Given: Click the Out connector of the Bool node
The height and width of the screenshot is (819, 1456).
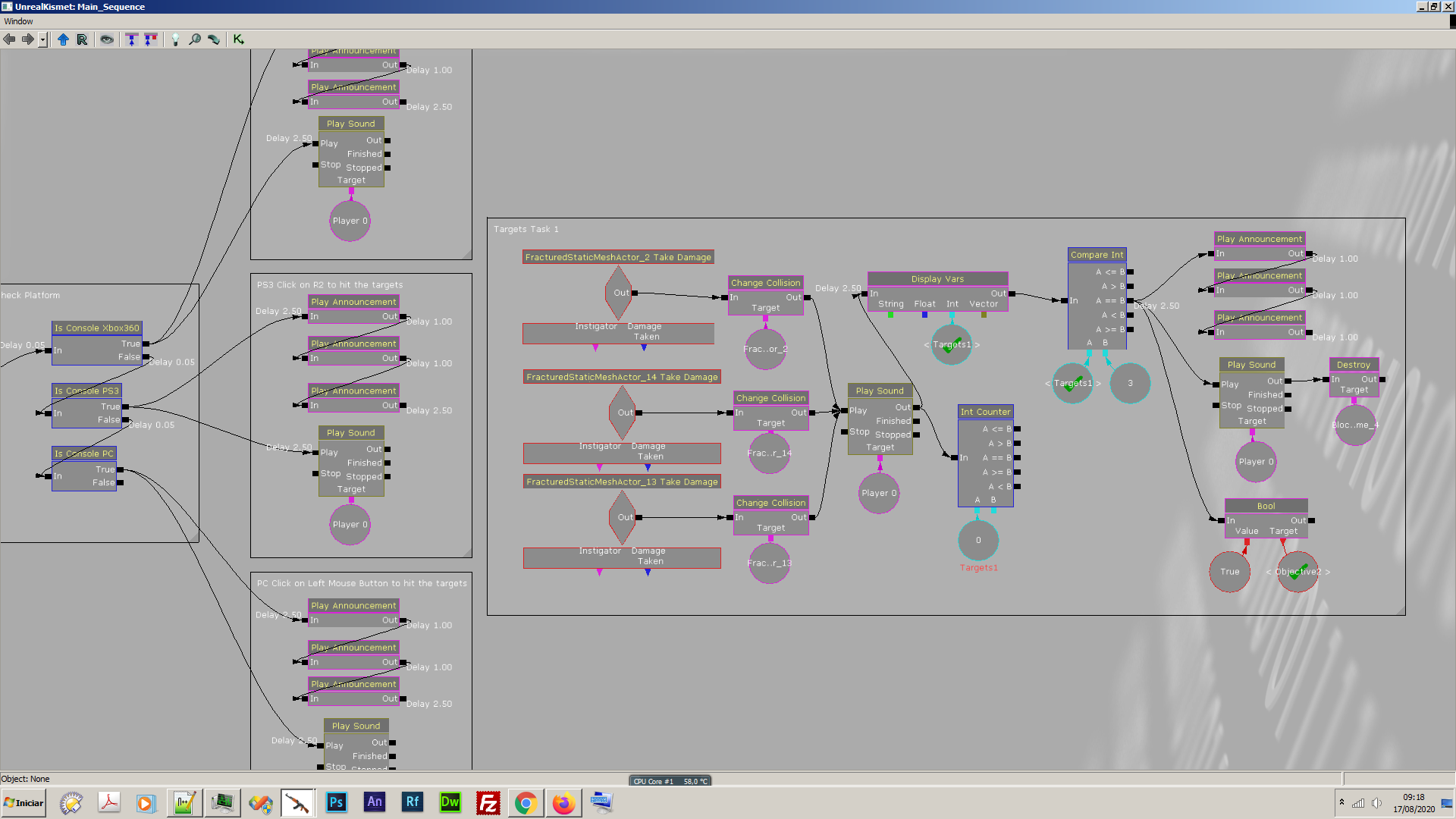Looking at the screenshot, I should (x=1312, y=520).
